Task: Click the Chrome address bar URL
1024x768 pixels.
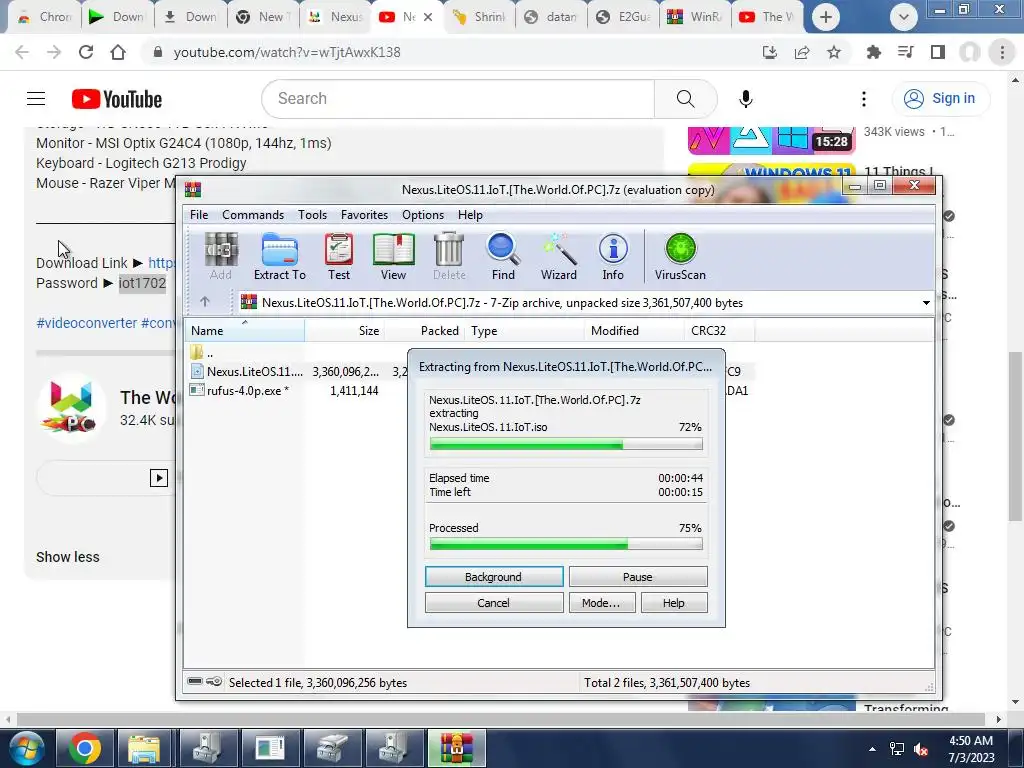Action: click(287, 52)
